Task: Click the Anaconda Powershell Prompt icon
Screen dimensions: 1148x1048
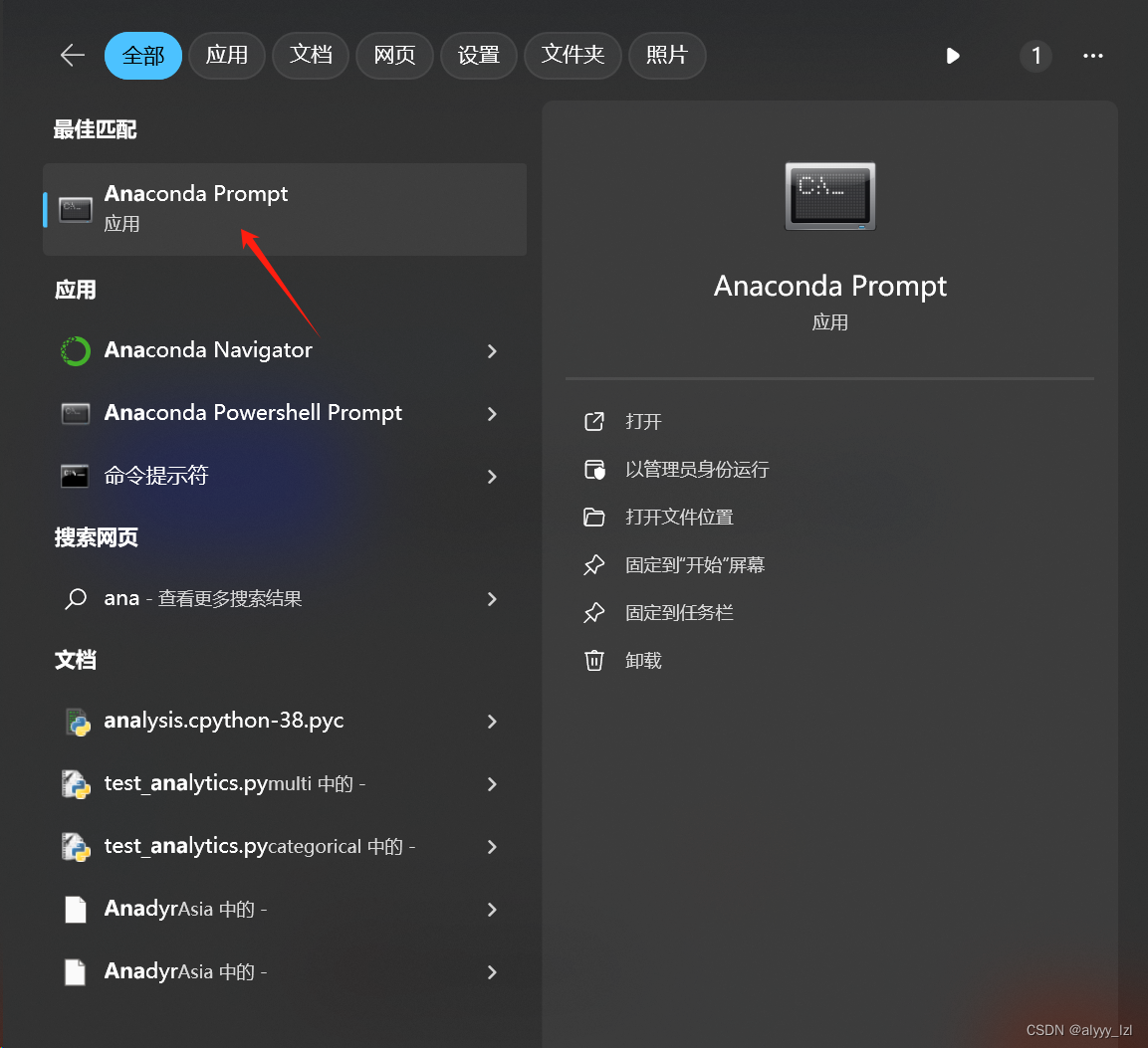Action: (76, 413)
